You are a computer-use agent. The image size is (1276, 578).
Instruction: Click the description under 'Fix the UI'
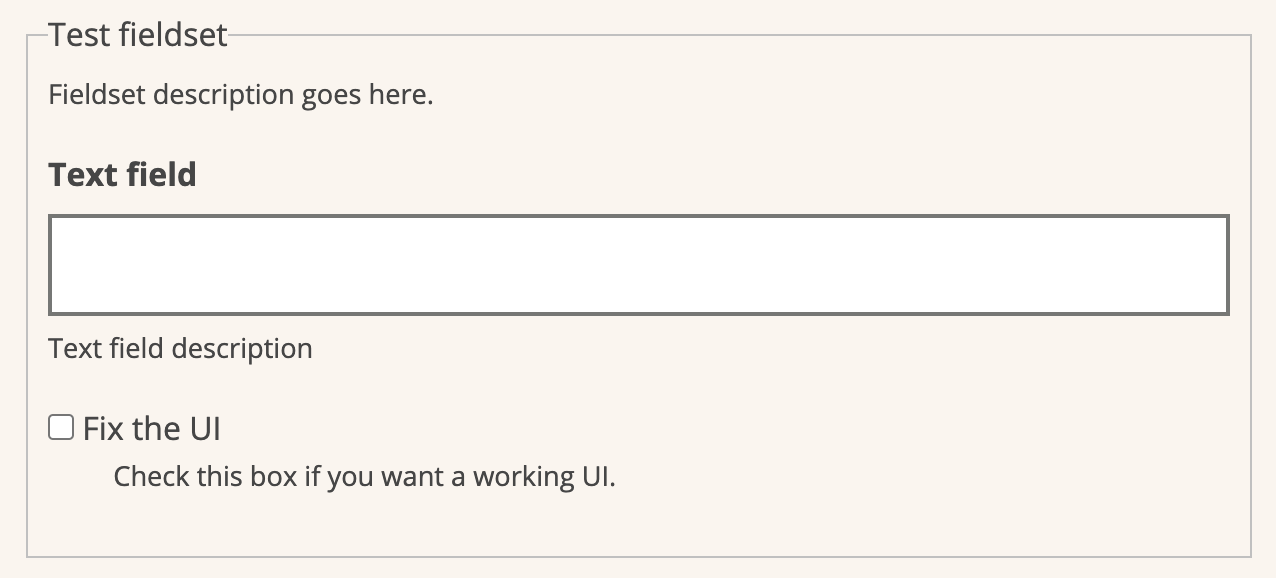364,476
